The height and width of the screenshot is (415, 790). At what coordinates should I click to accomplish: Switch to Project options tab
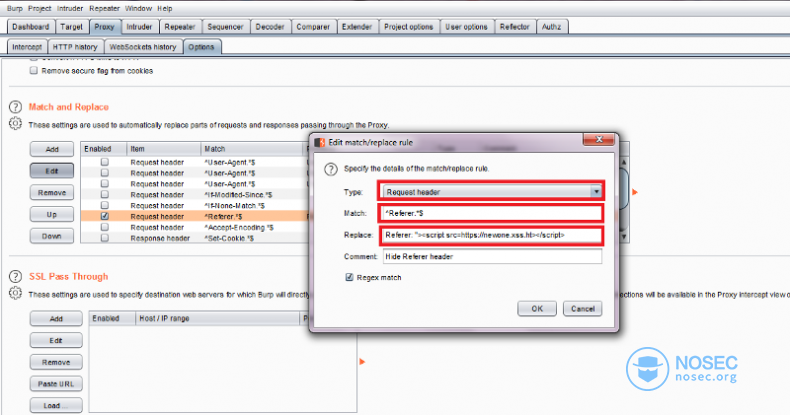[409, 27]
